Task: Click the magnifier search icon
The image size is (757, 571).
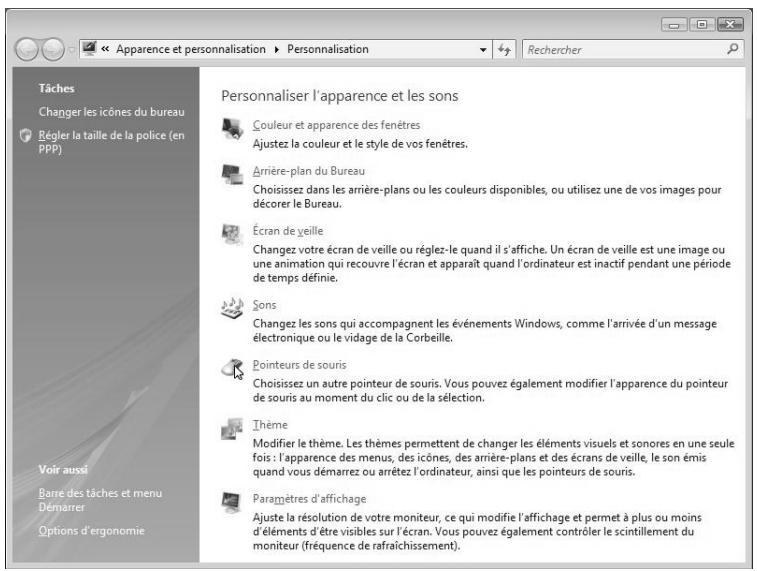Action: (733, 49)
